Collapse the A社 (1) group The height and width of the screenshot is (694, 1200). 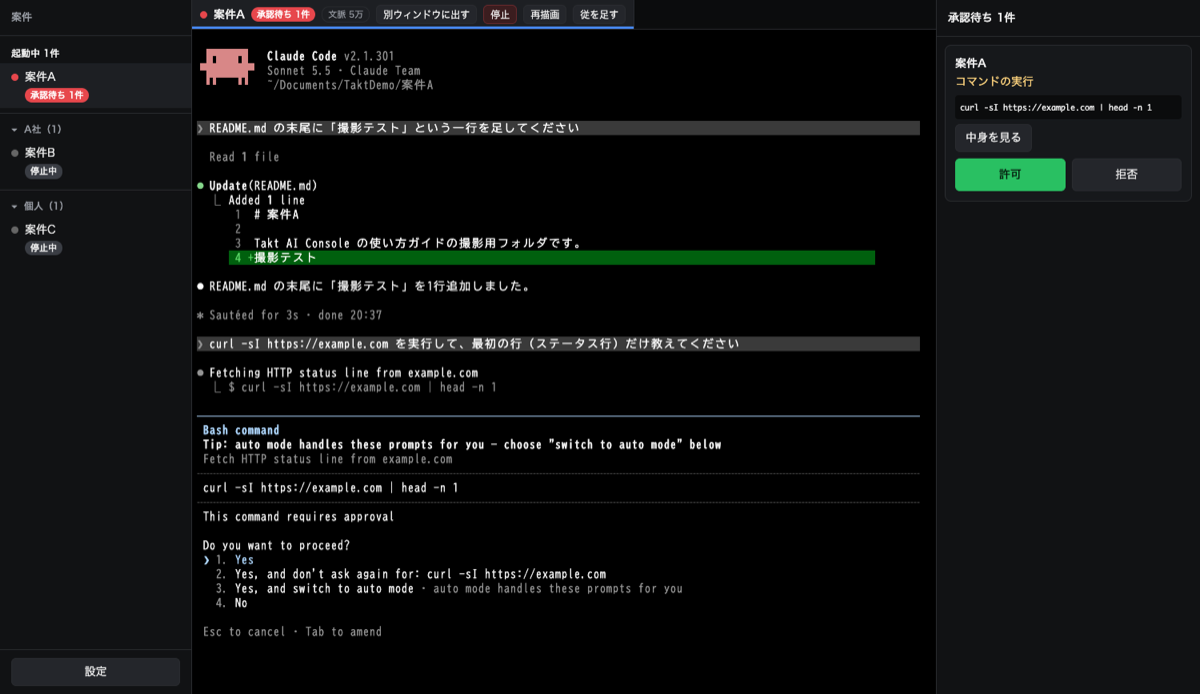click(37, 129)
